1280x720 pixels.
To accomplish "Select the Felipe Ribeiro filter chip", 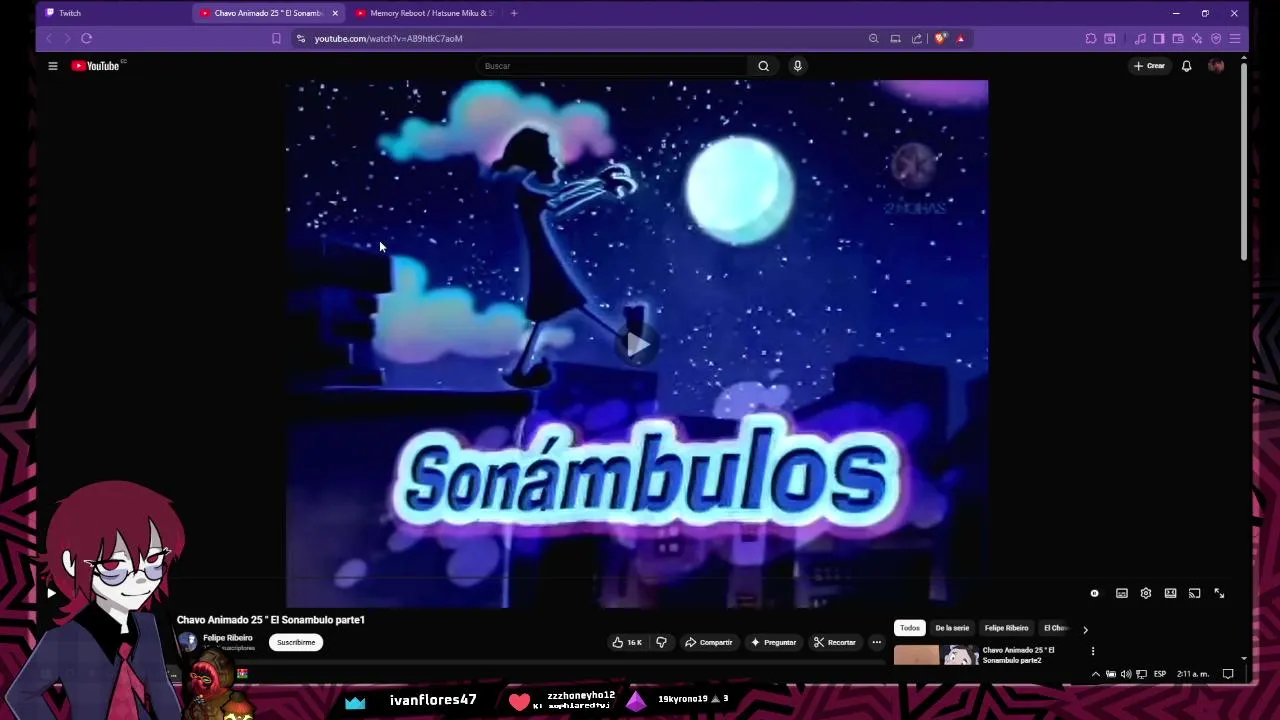I will [x=1006, y=628].
